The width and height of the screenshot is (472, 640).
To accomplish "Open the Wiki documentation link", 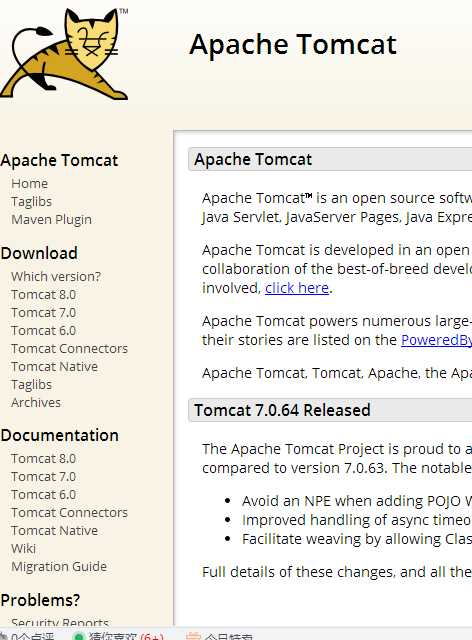I will point(23,549).
